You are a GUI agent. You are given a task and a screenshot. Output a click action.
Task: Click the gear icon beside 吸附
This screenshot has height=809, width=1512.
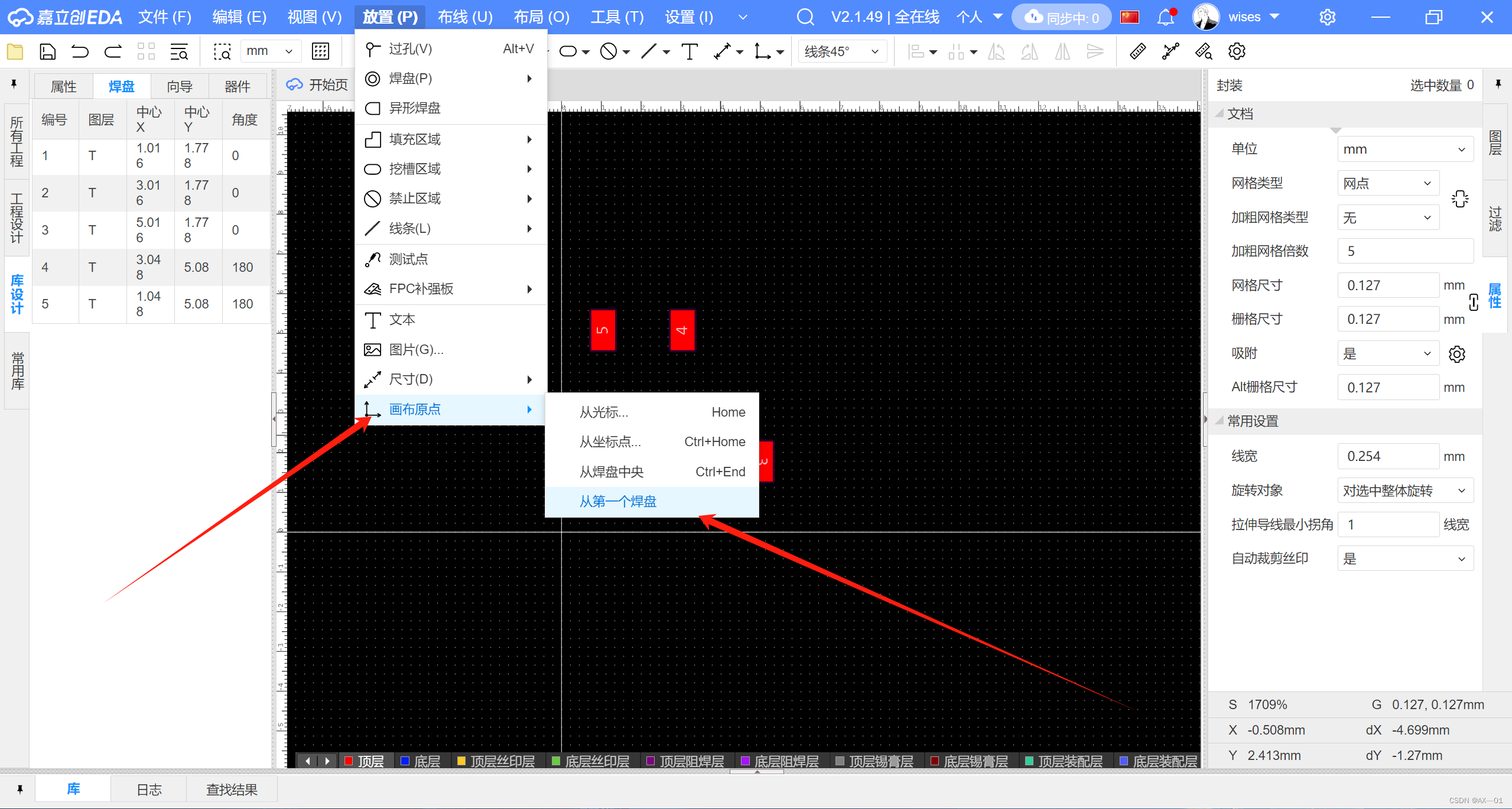1456,354
